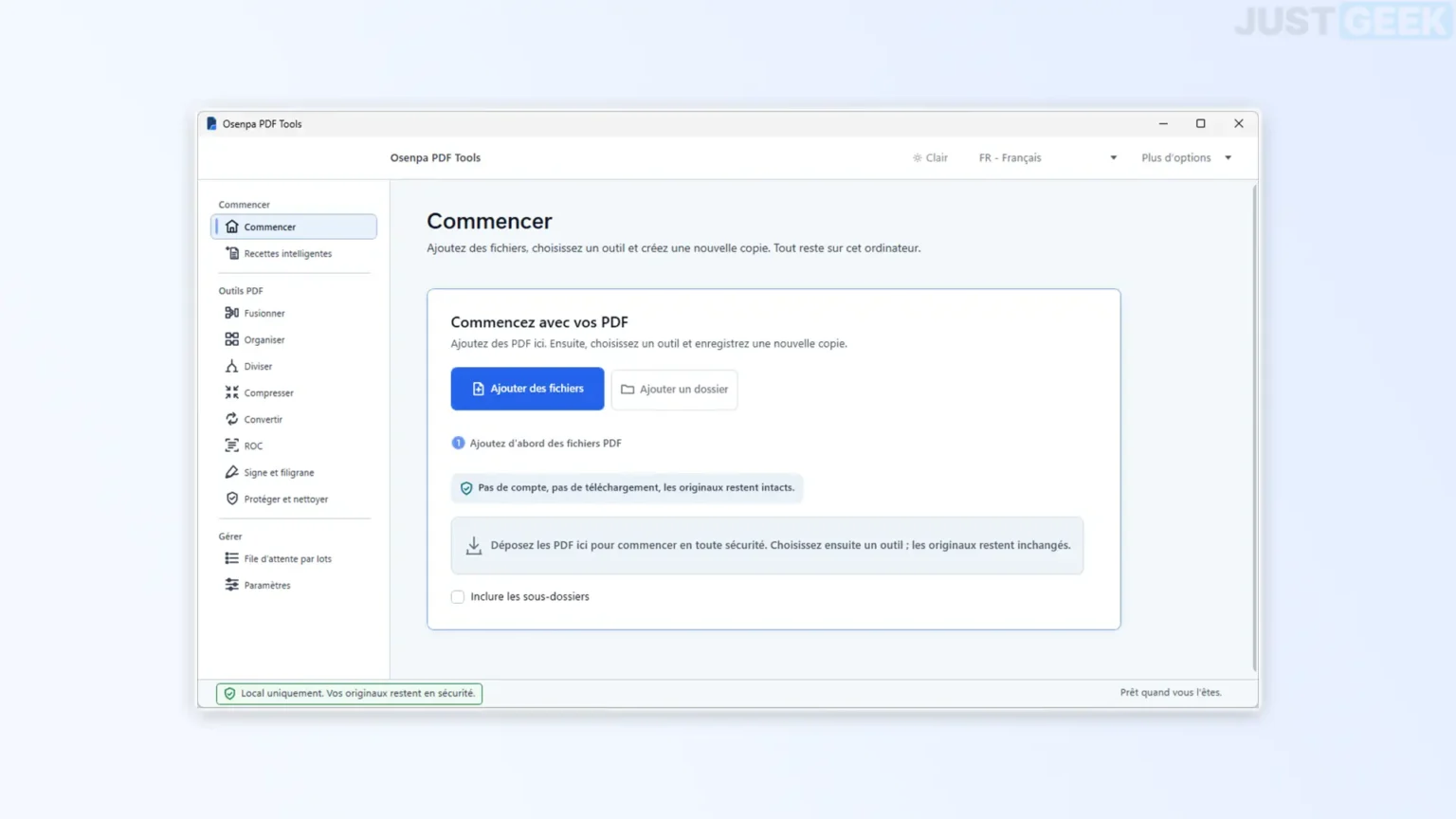Open Signe et filigrane
Viewport: 1456px width, 819px height.
coord(294,472)
